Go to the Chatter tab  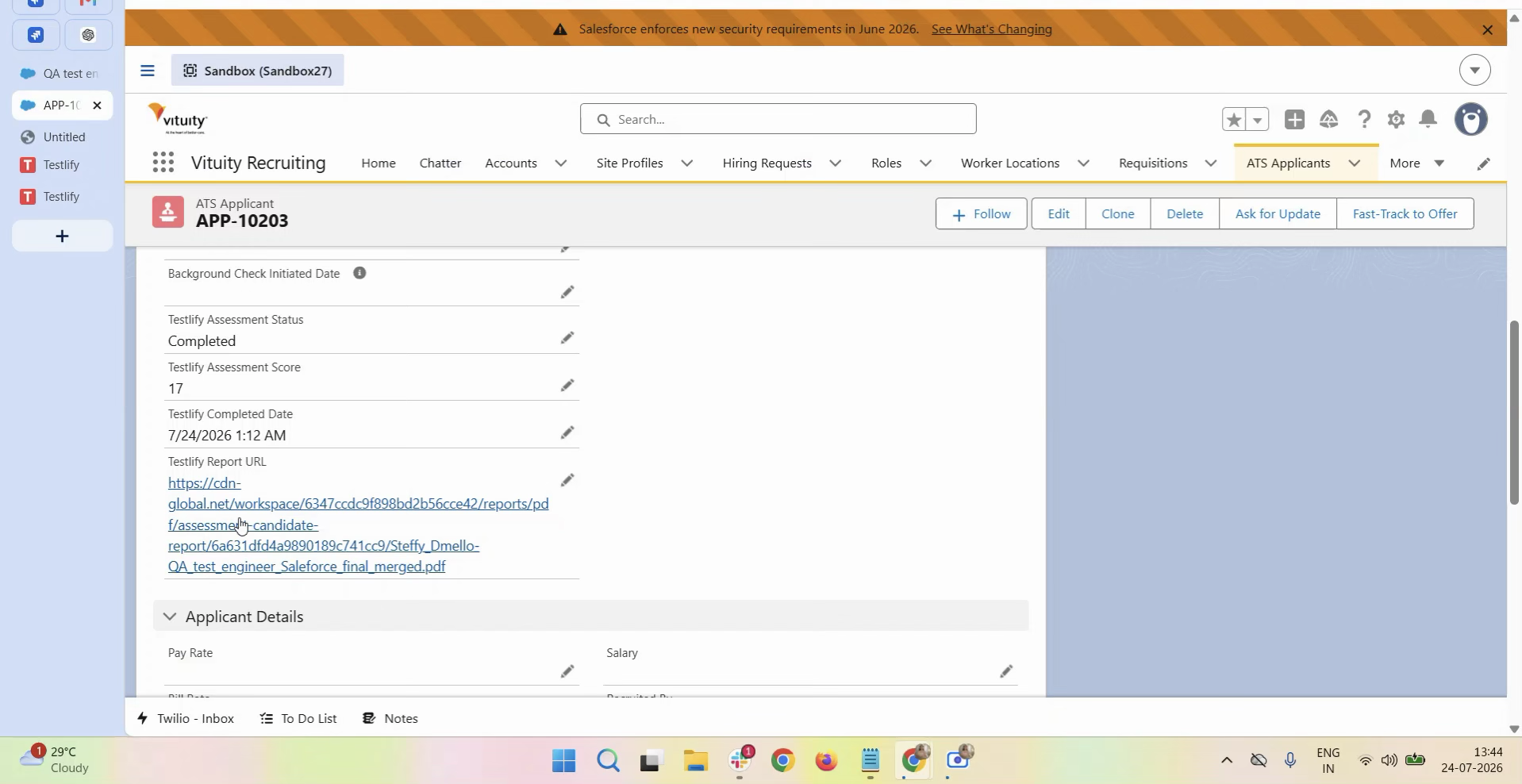[440, 163]
